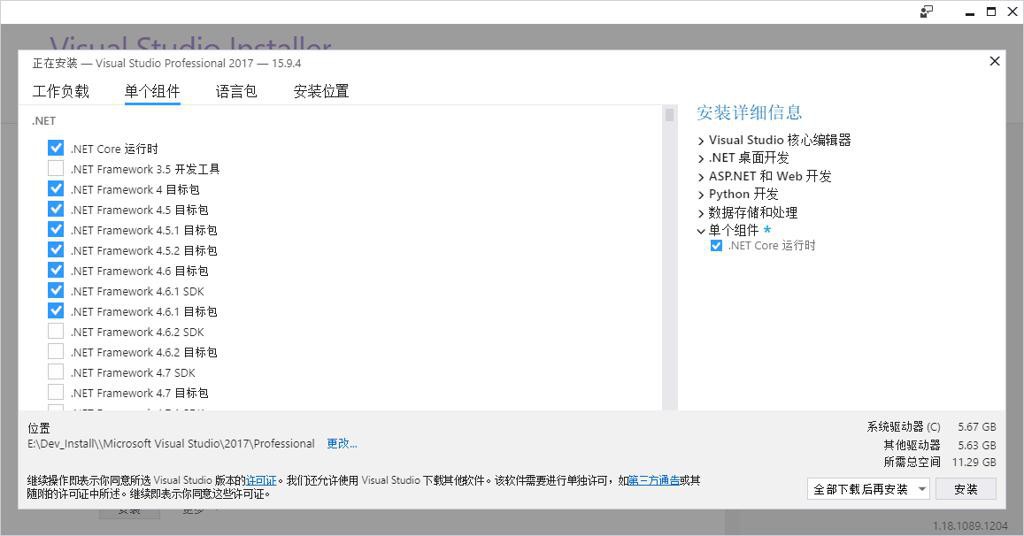Click the feedback icon in the title bar

(926, 12)
